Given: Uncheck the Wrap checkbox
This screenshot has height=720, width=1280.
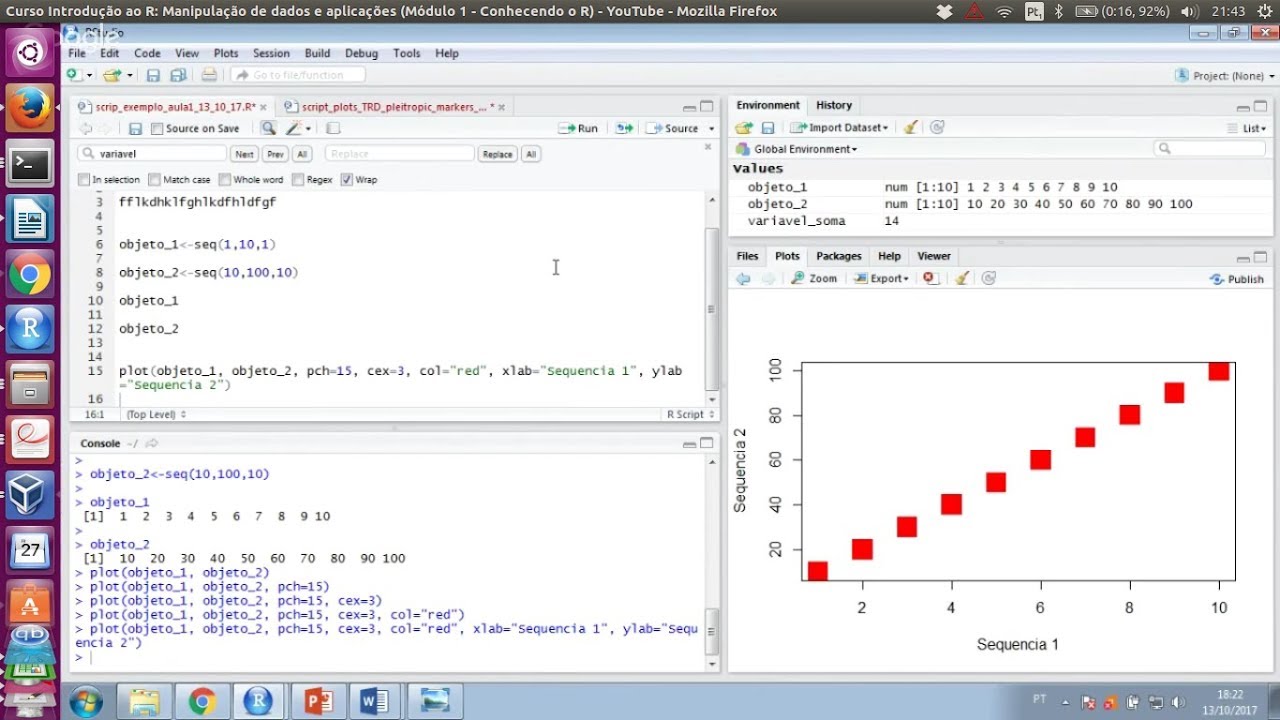Looking at the screenshot, I should click(346, 180).
